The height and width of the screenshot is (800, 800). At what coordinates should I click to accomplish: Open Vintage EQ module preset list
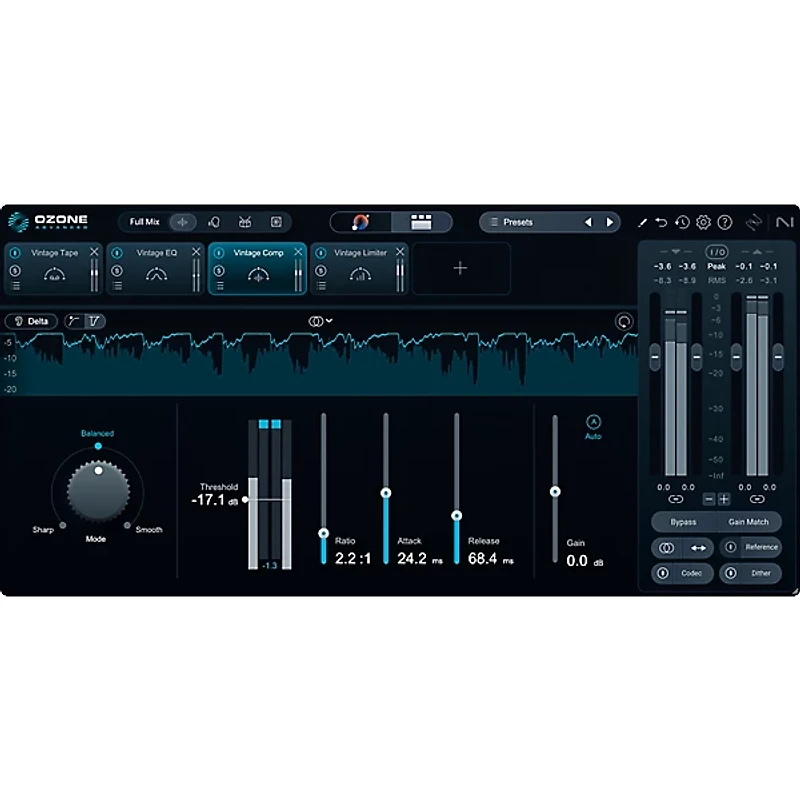117,286
